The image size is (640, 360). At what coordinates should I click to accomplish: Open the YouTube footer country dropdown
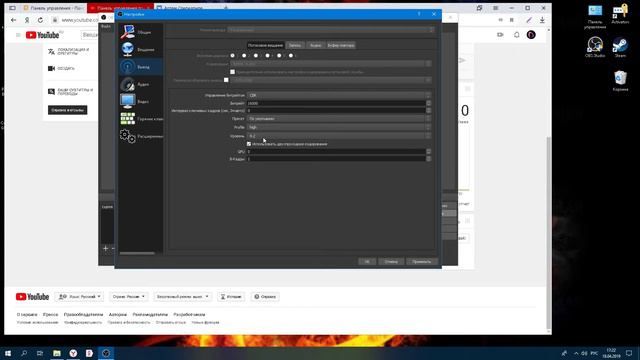[x=129, y=297]
